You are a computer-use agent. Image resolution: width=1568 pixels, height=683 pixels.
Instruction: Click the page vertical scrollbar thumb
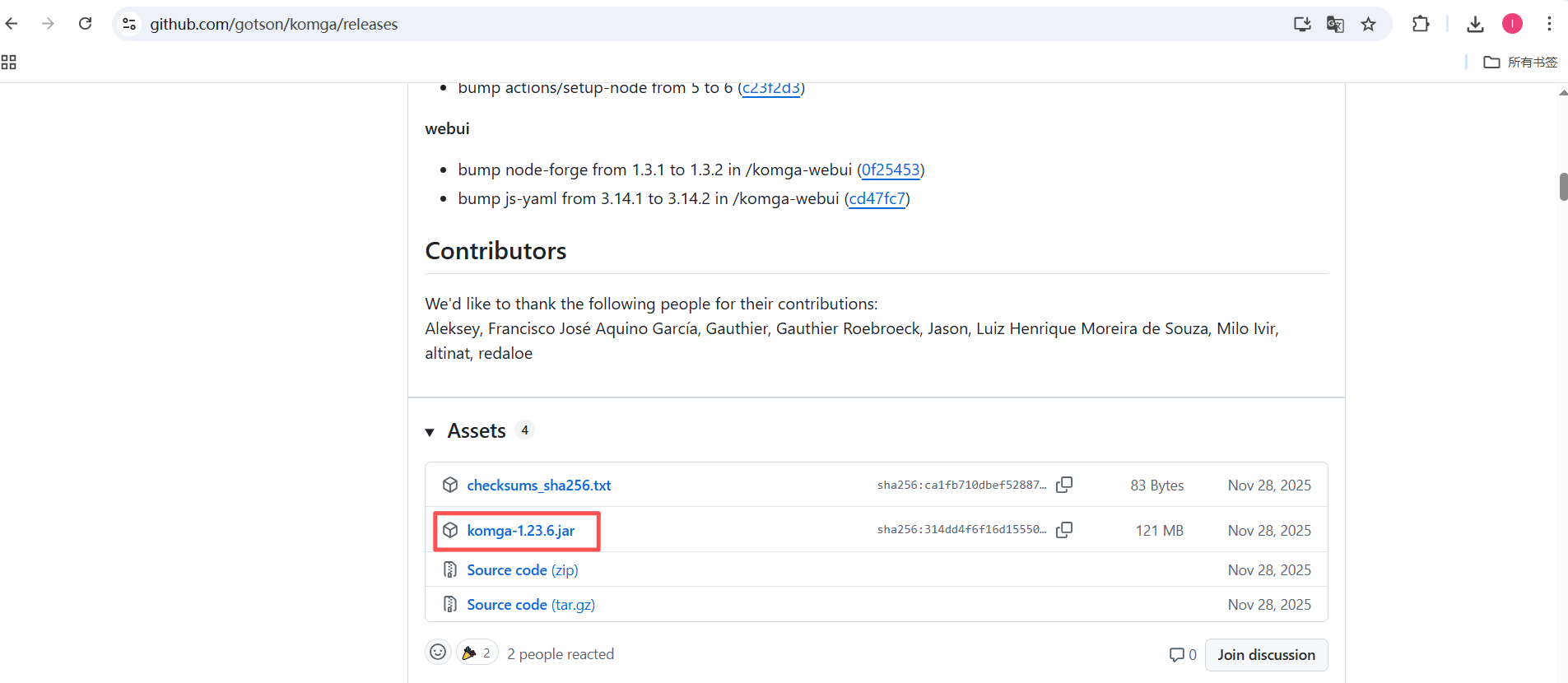(x=1563, y=187)
